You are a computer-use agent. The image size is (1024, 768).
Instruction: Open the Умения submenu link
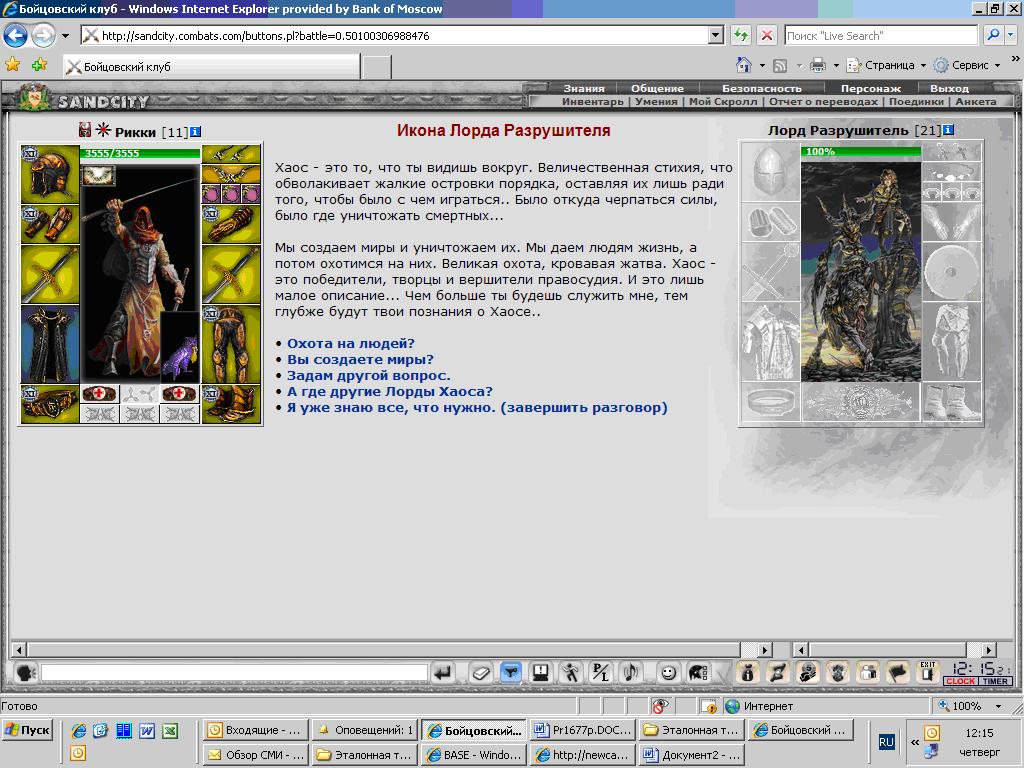(656, 101)
